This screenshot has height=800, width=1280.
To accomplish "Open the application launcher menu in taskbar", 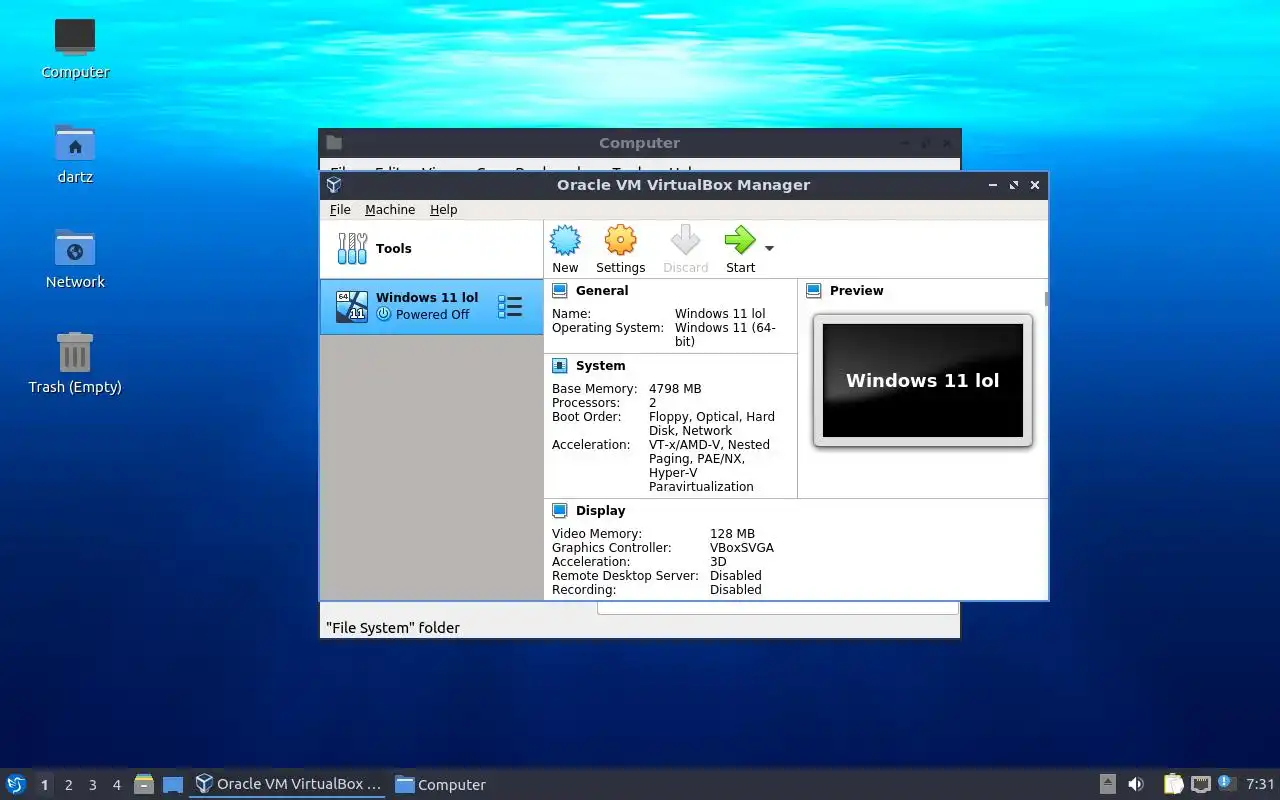I will (x=15, y=784).
